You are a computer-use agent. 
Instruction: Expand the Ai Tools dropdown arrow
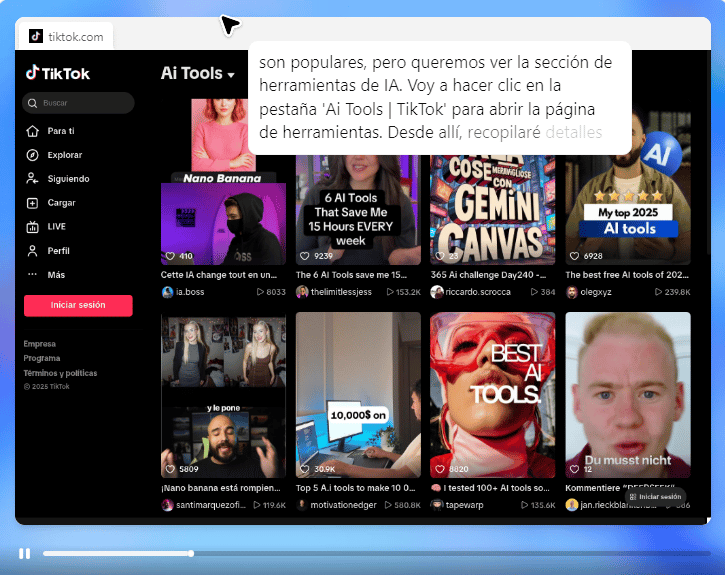point(231,75)
